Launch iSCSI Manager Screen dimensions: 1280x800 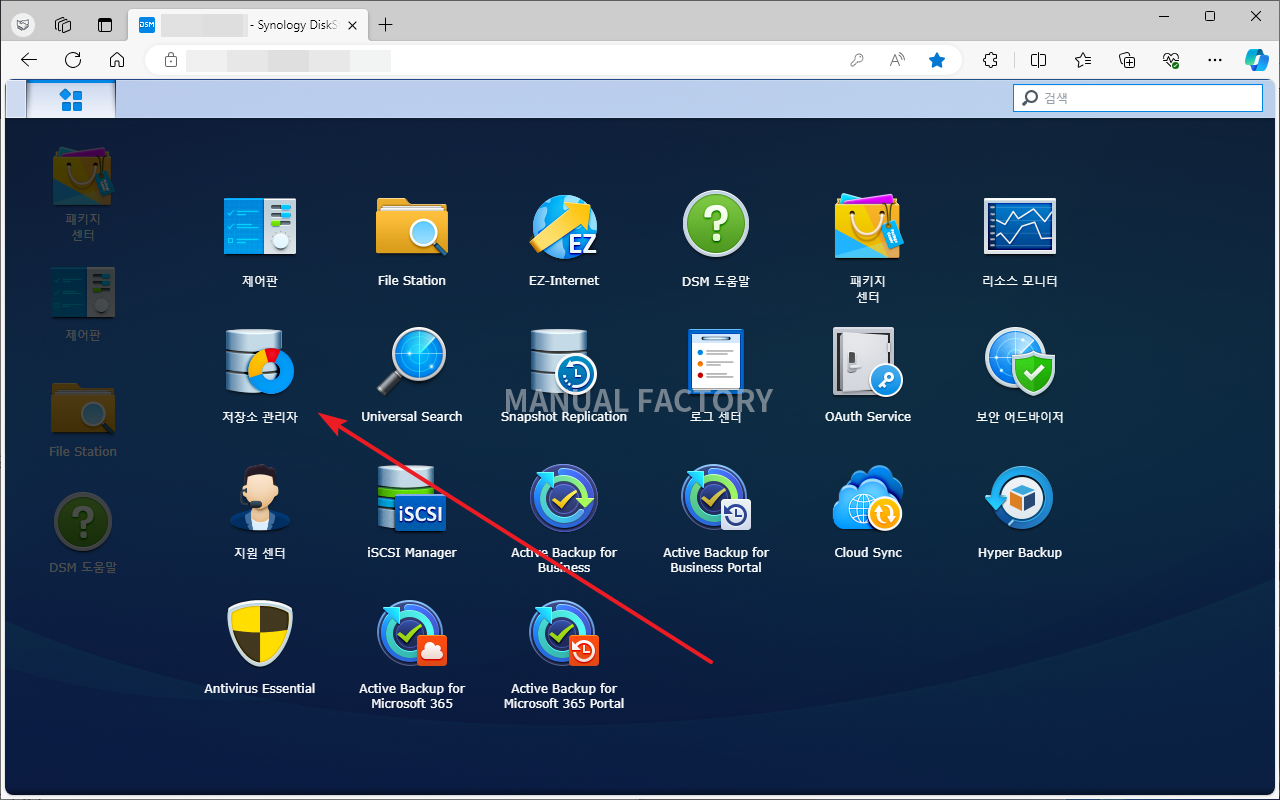(412, 497)
